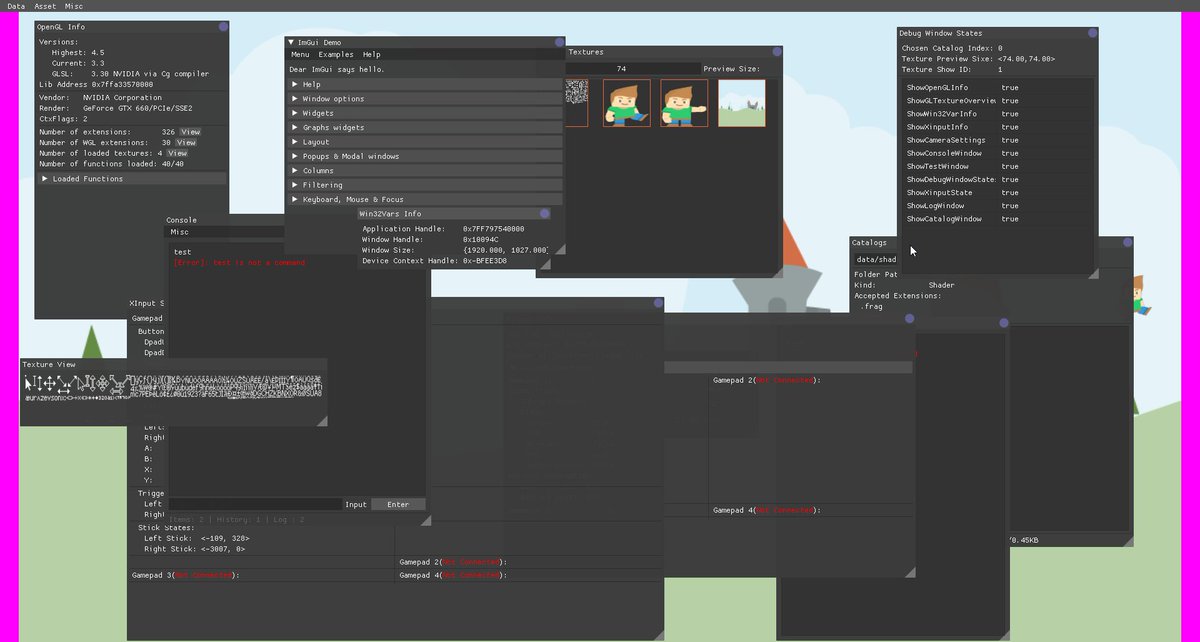Expand Loaded Functions in OpenGL Info
The image size is (1200, 642).
tap(132, 179)
